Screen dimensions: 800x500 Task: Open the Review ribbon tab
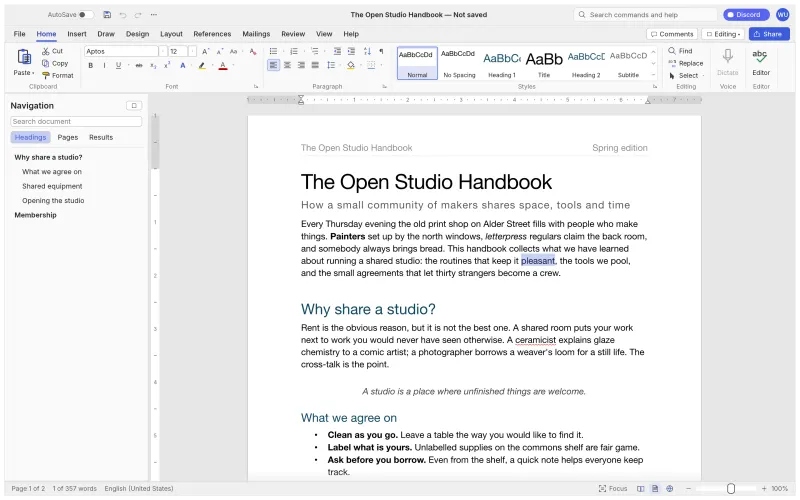click(x=293, y=34)
